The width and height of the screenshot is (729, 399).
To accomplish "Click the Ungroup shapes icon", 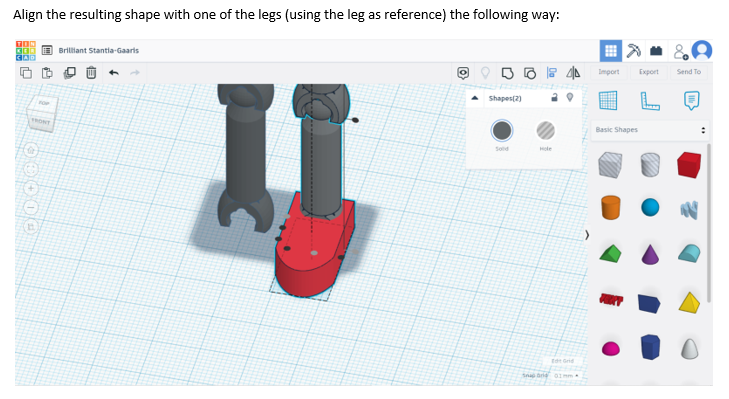I will pyautogui.click(x=530, y=73).
